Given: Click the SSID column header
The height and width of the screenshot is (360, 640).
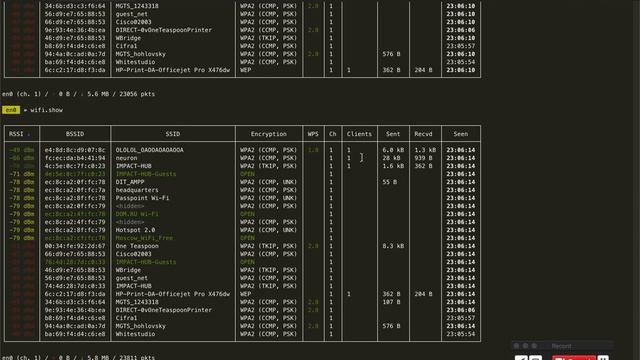Looking at the screenshot, I should pyautogui.click(x=173, y=134).
